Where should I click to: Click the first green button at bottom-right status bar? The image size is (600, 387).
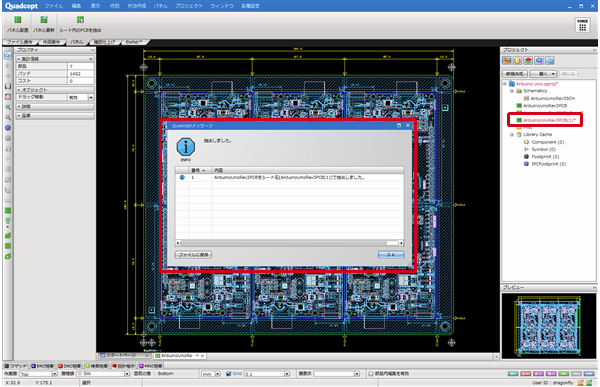click(x=513, y=374)
